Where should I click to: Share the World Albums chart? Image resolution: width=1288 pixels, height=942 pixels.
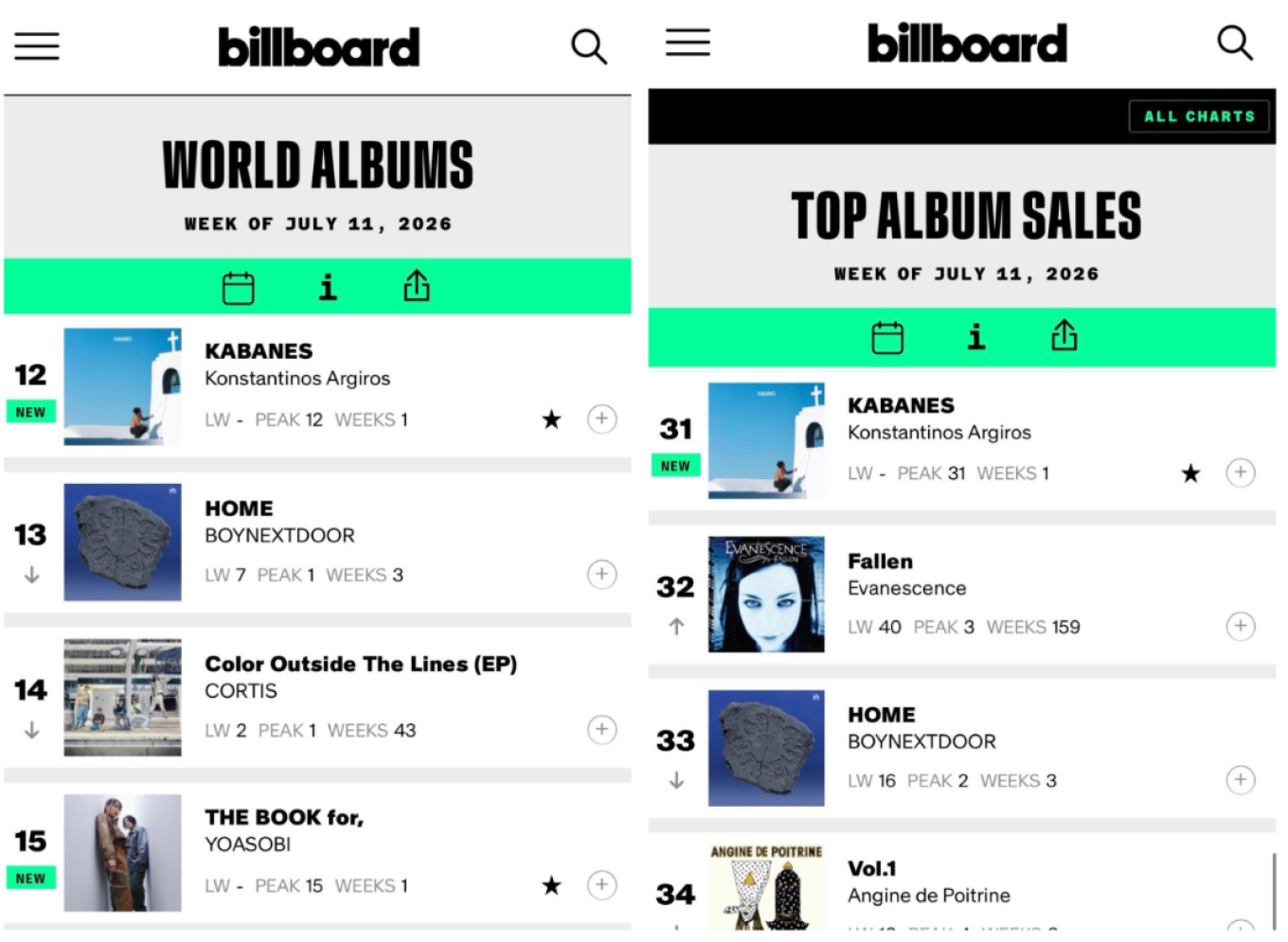[417, 285]
